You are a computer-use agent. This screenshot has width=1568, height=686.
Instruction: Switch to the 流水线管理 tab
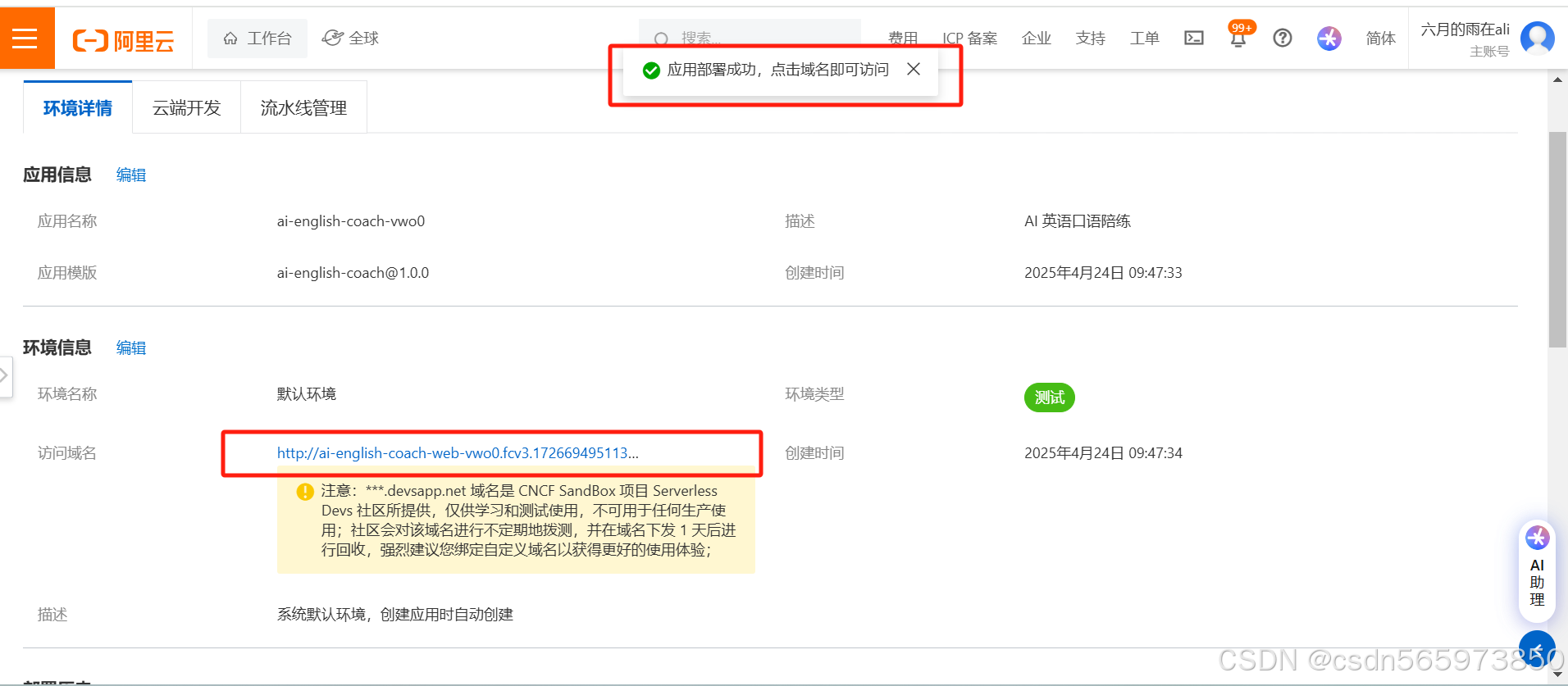[x=303, y=108]
